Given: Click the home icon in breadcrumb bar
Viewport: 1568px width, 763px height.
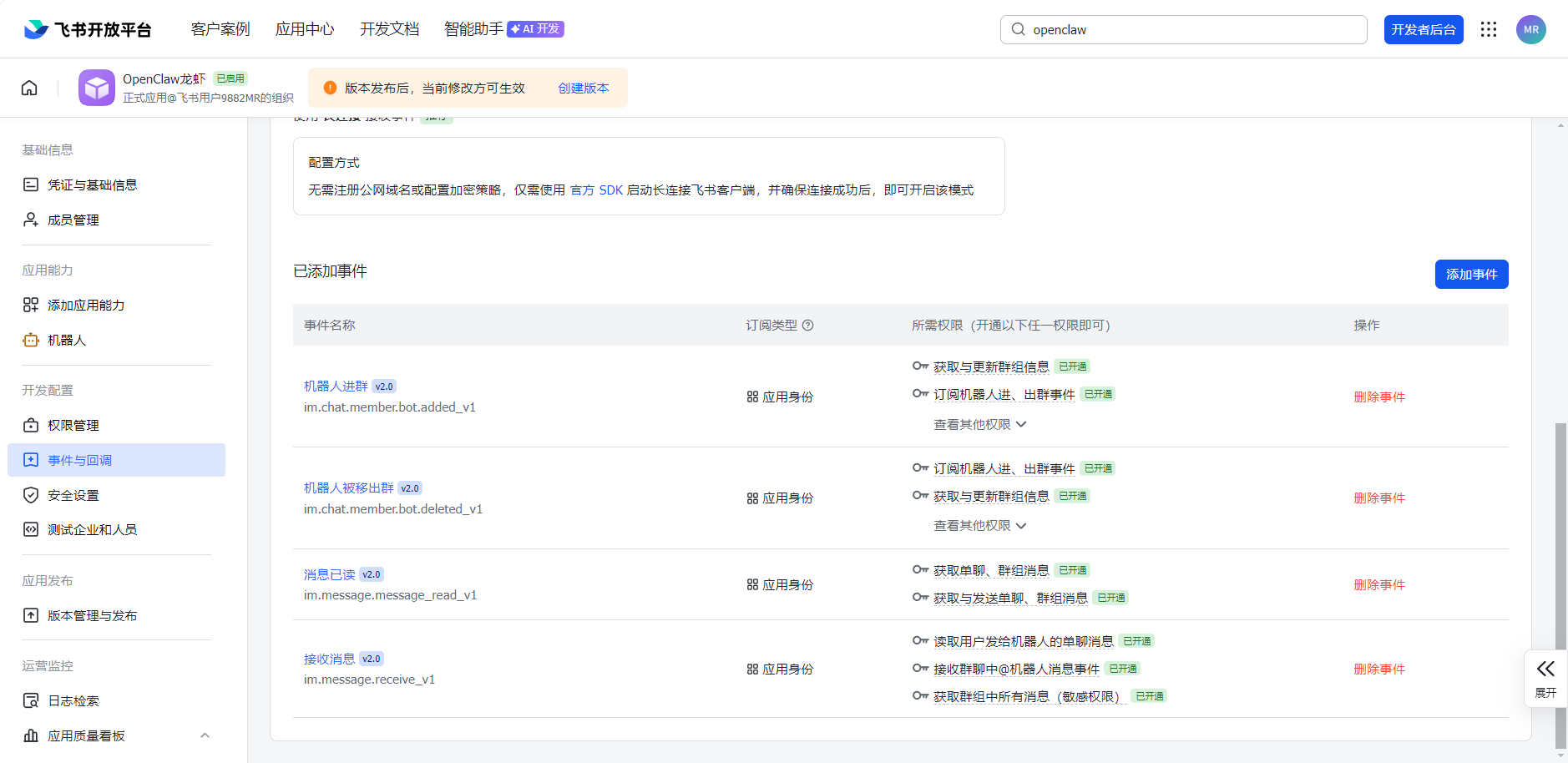Looking at the screenshot, I should click(29, 88).
